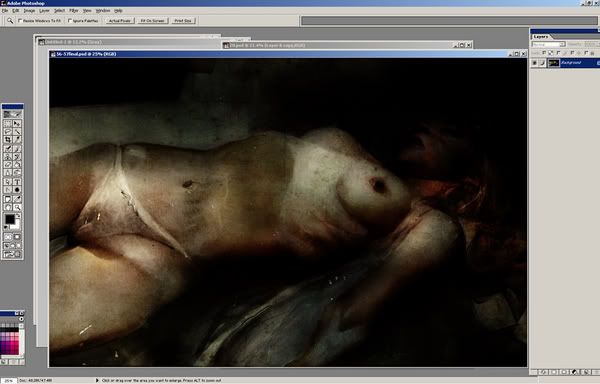Open the File menu
600x384 pixels.
pyautogui.click(x=5, y=11)
